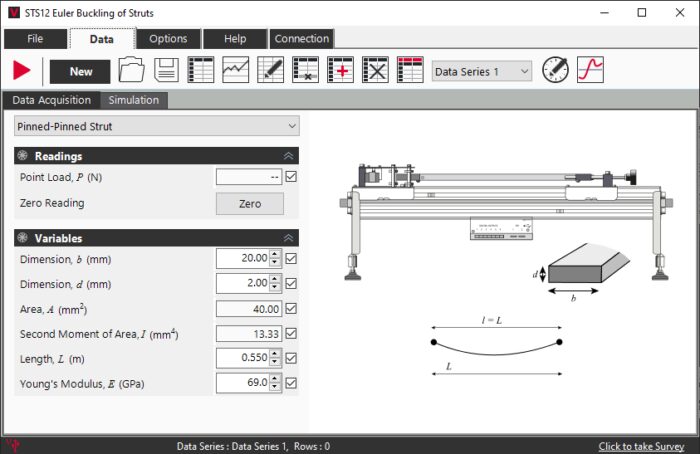Image resolution: width=700 pixels, height=454 pixels.
Task: Click the Point Load value field
Action: coord(249,177)
